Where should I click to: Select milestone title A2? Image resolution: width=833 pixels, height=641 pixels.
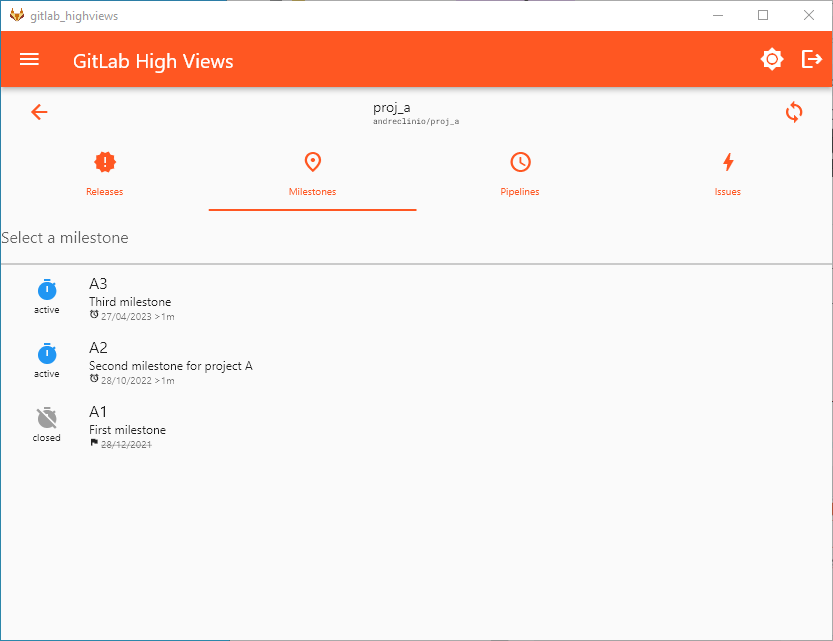[x=98, y=348]
